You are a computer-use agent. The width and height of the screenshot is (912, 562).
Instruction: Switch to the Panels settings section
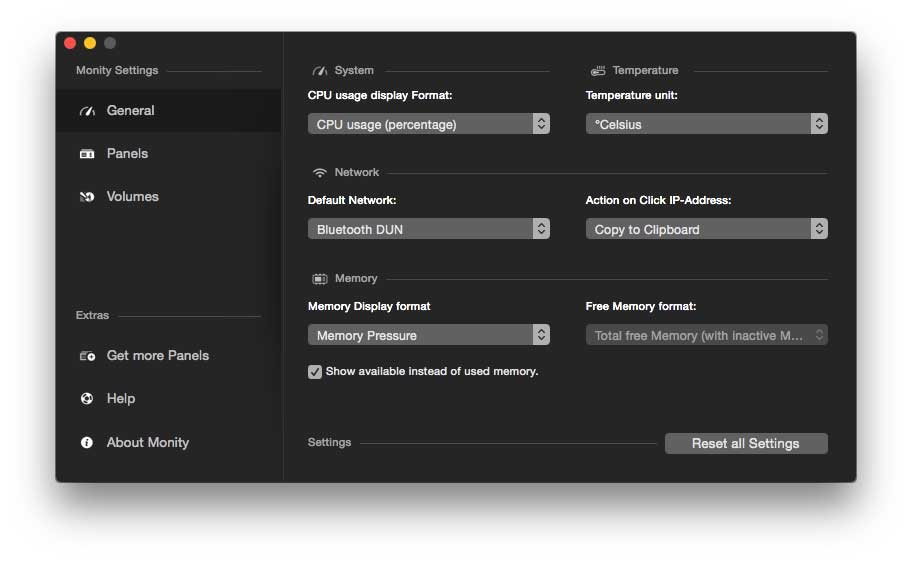pyautogui.click(x=127, y=154)
